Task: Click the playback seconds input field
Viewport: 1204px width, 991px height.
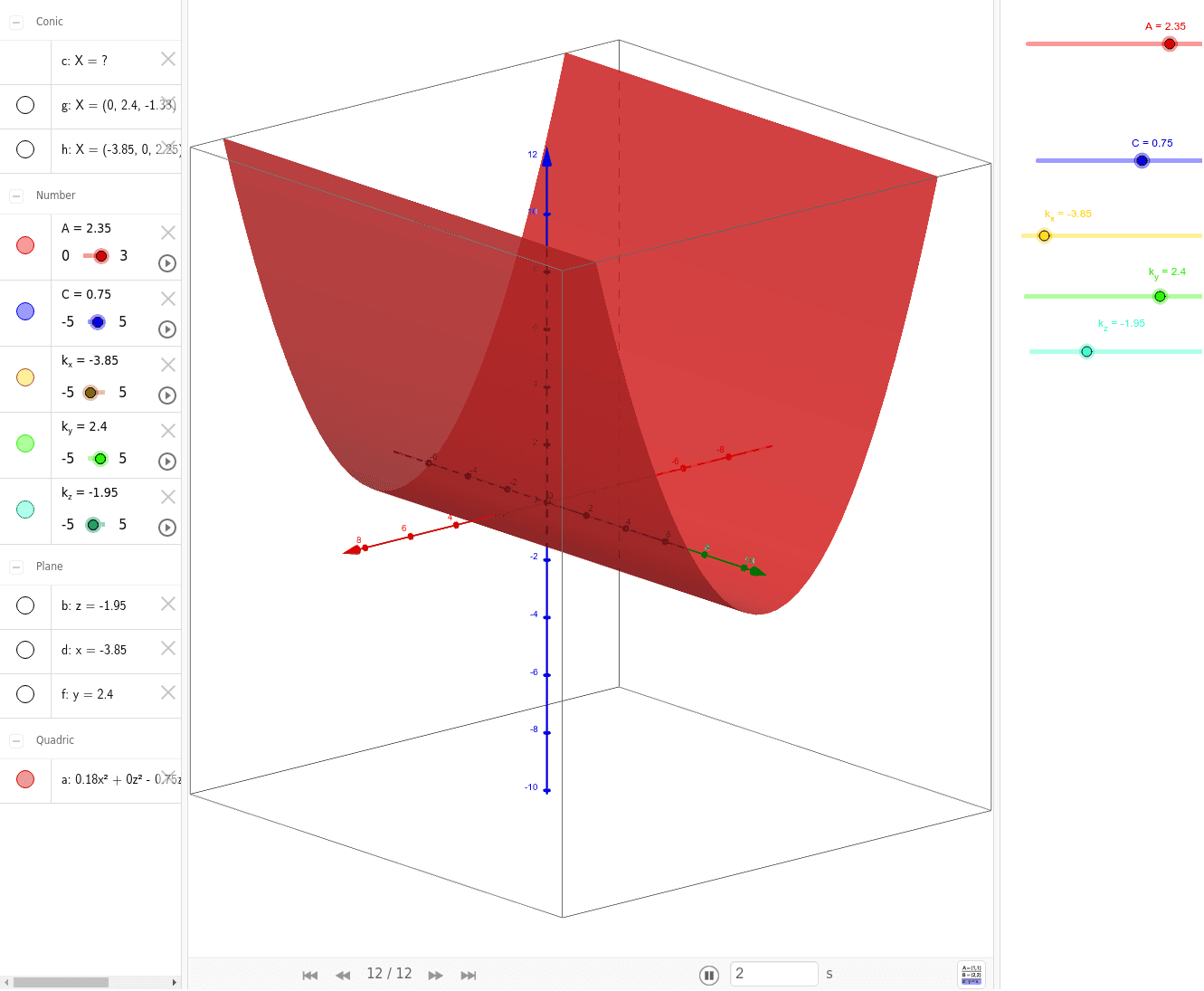Action: [x=773, y=974]
